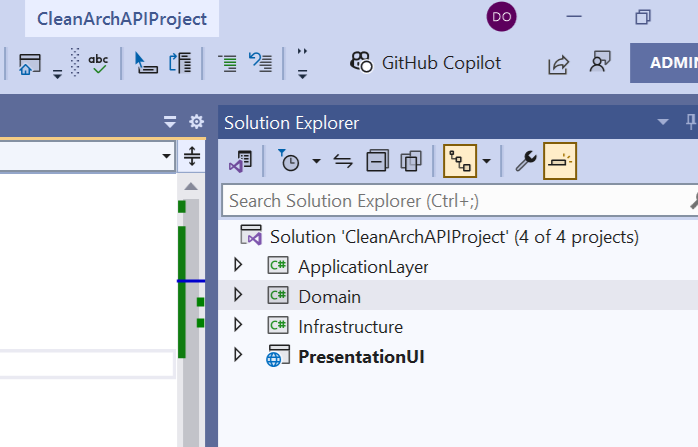This screenshot has width=698, height=447.
Task: Toggle the Solution Explorer auto-hide pin
Action: point(691,122)
